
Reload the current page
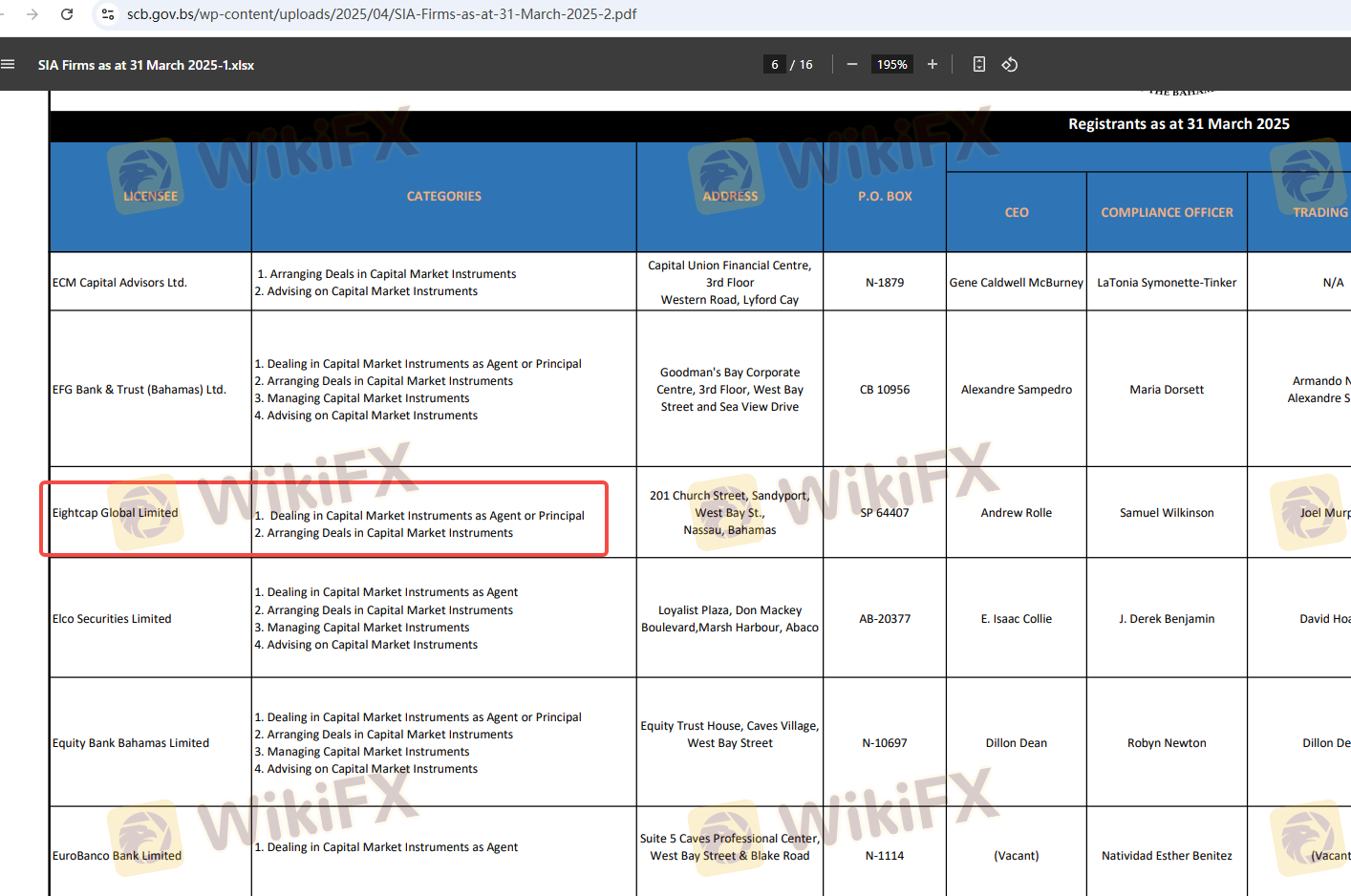tap(67, 14)
